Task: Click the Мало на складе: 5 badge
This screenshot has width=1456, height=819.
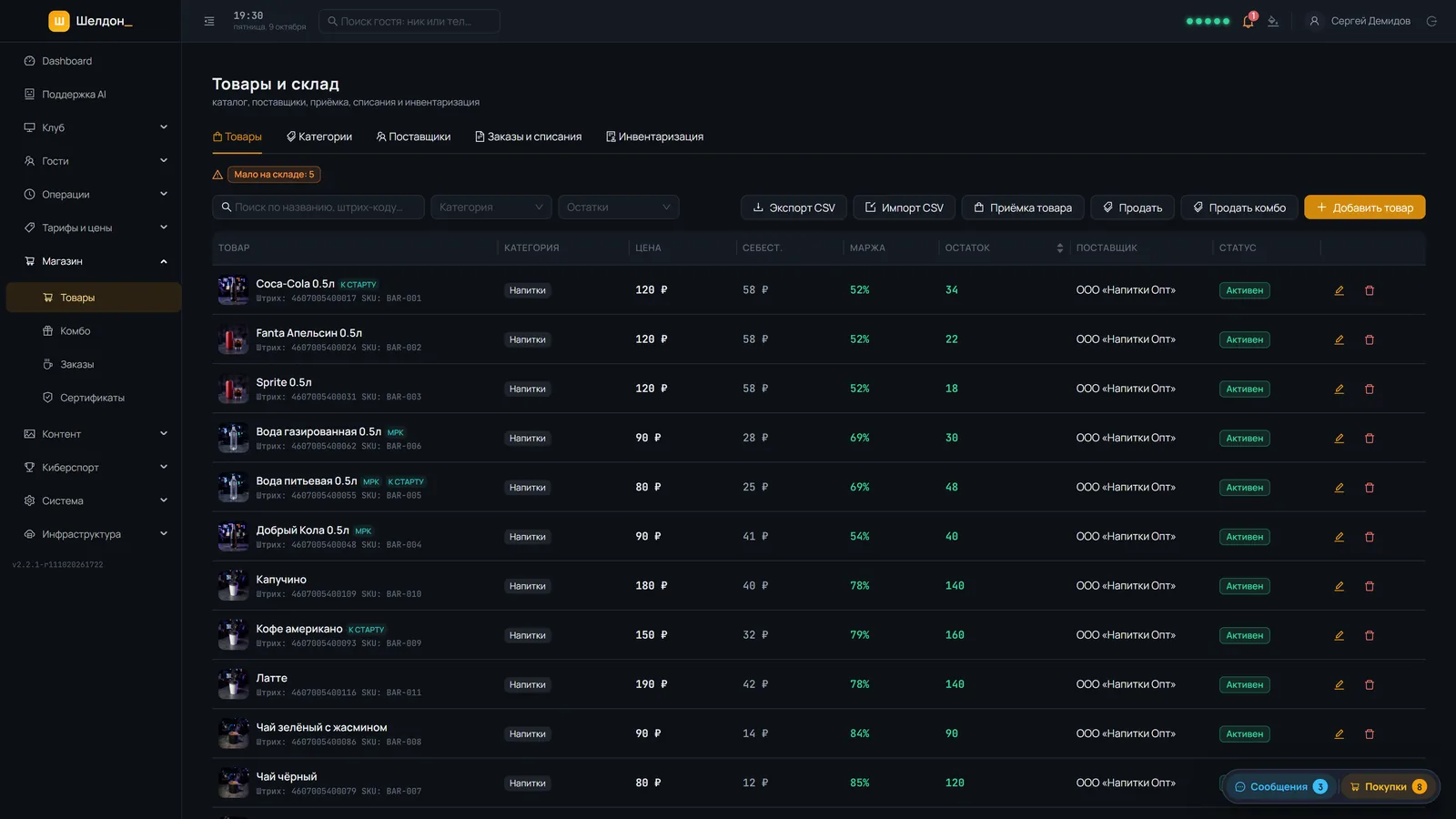Action: click(274, 174)
